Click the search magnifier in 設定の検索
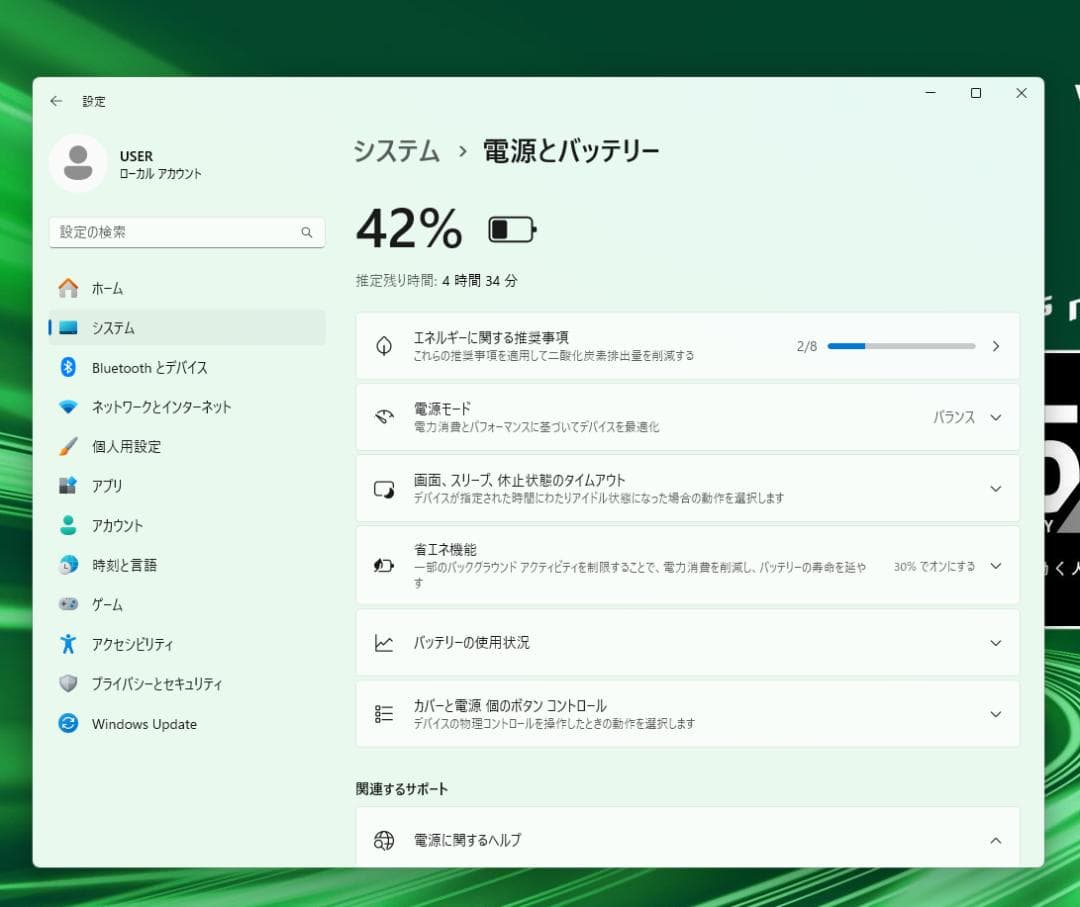 pos(307,231)
